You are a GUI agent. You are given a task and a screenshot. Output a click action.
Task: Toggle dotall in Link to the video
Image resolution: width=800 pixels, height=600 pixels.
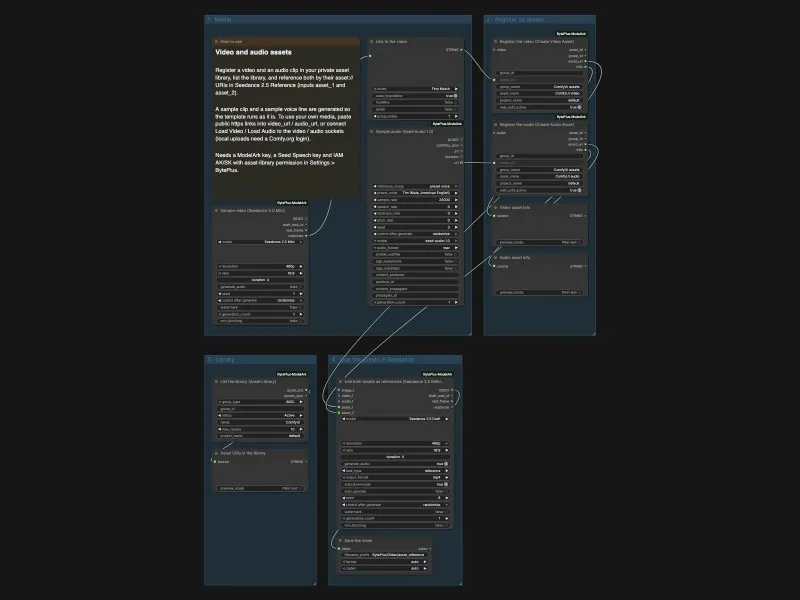click(415, 109)
